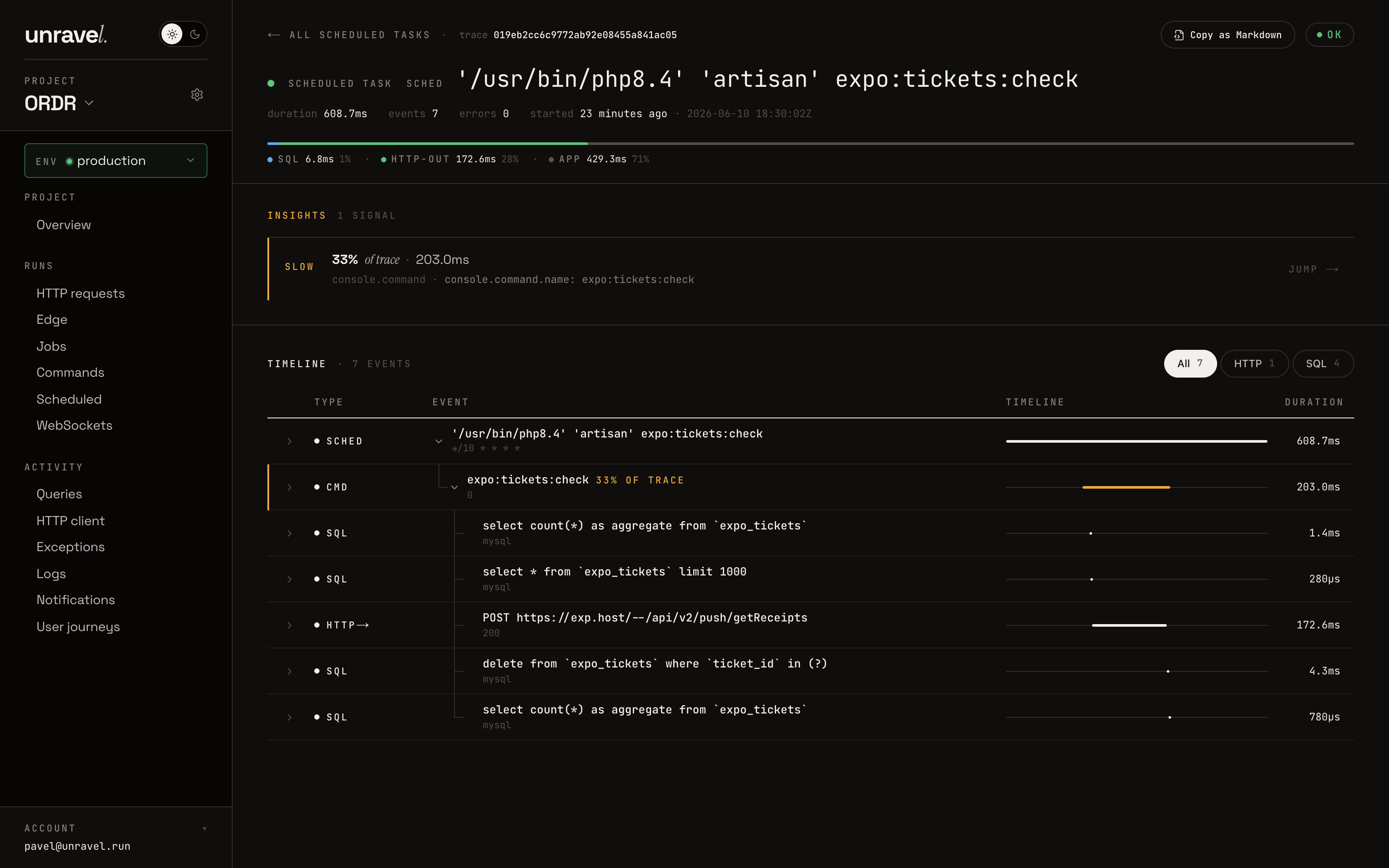Image resolution: width=1389 pixels, height=868 pixels.
Task: Select the HTTP 1 timeline filter
Action: point(1254,363)
